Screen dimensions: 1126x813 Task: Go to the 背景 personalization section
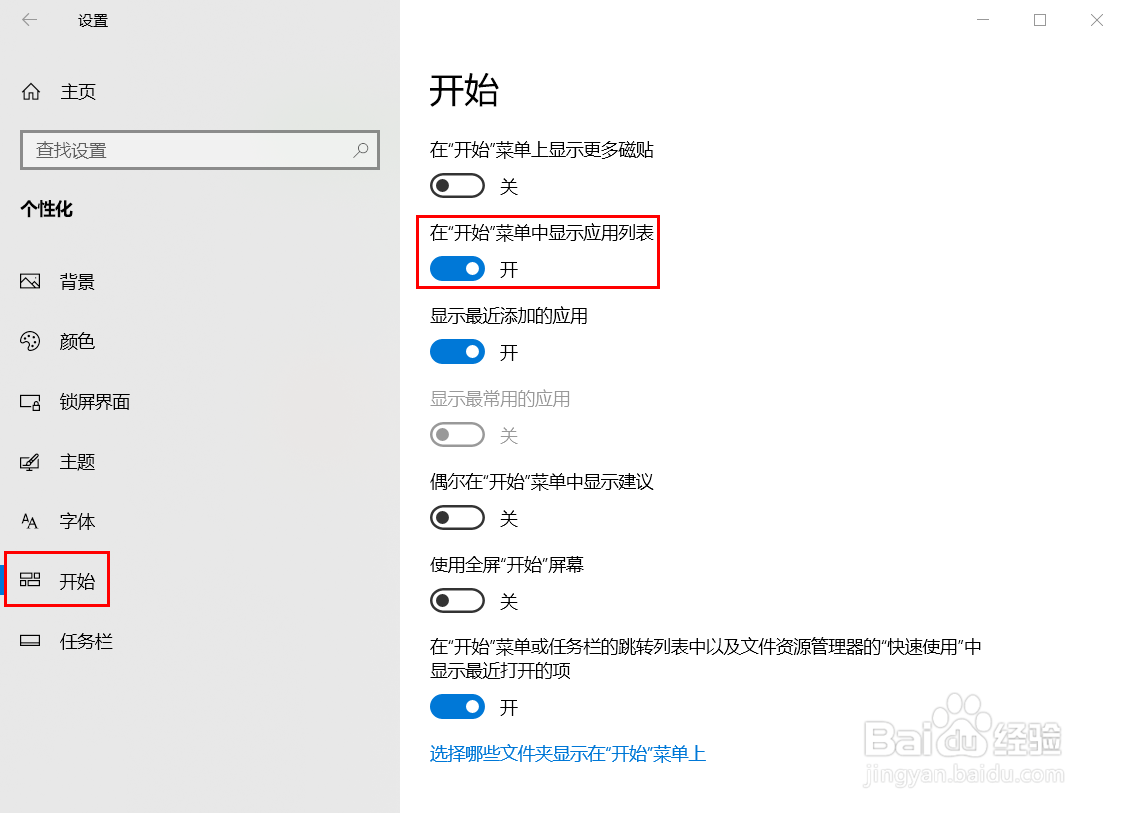77,281
